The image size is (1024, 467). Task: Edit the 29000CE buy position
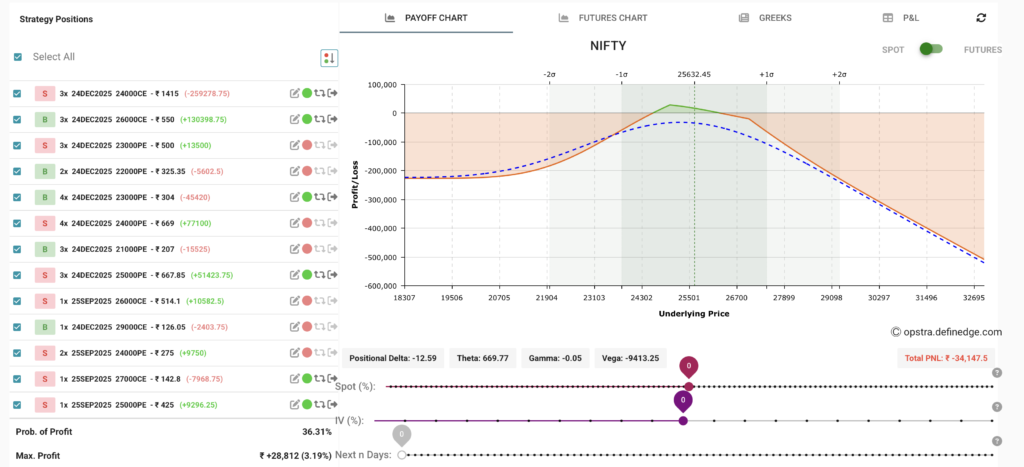click(295, 327)
